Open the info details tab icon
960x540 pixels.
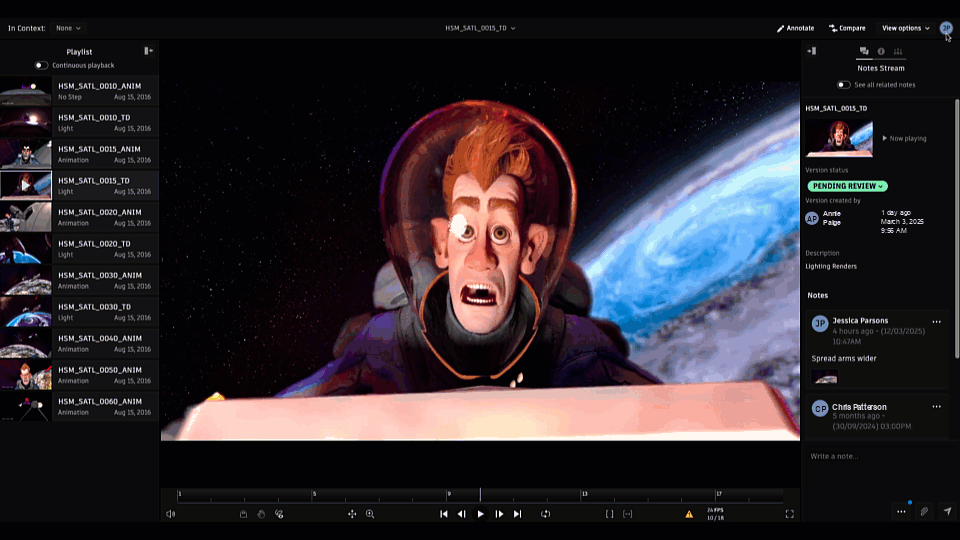[881, 51]
